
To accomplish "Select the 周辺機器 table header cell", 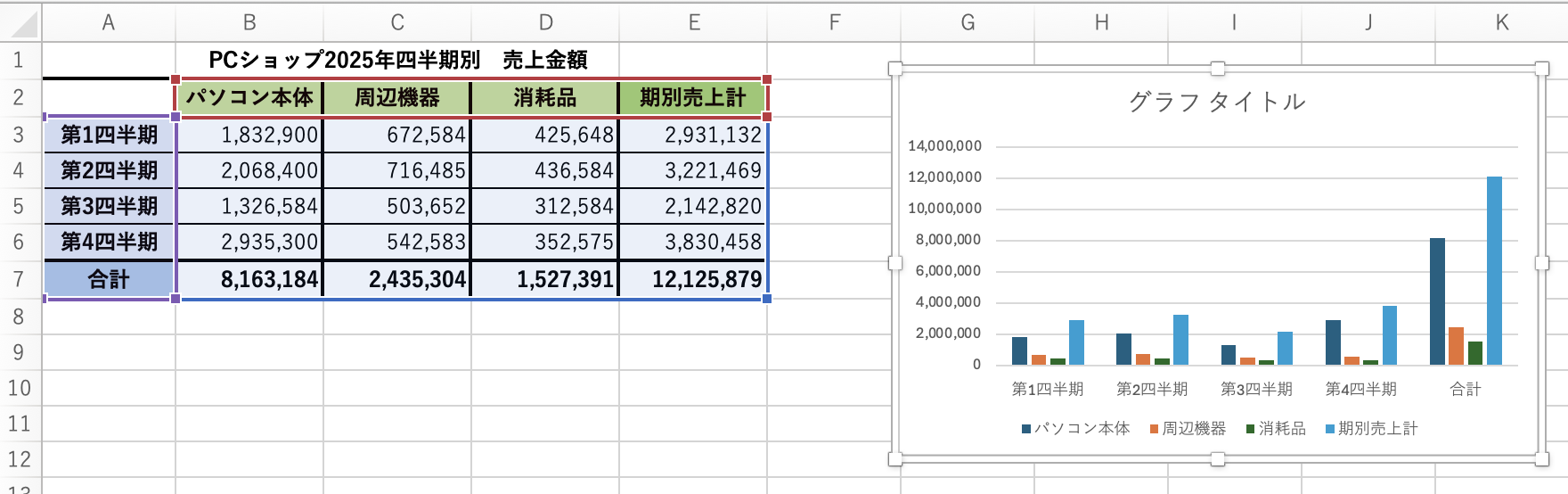I will click(397, 97).
